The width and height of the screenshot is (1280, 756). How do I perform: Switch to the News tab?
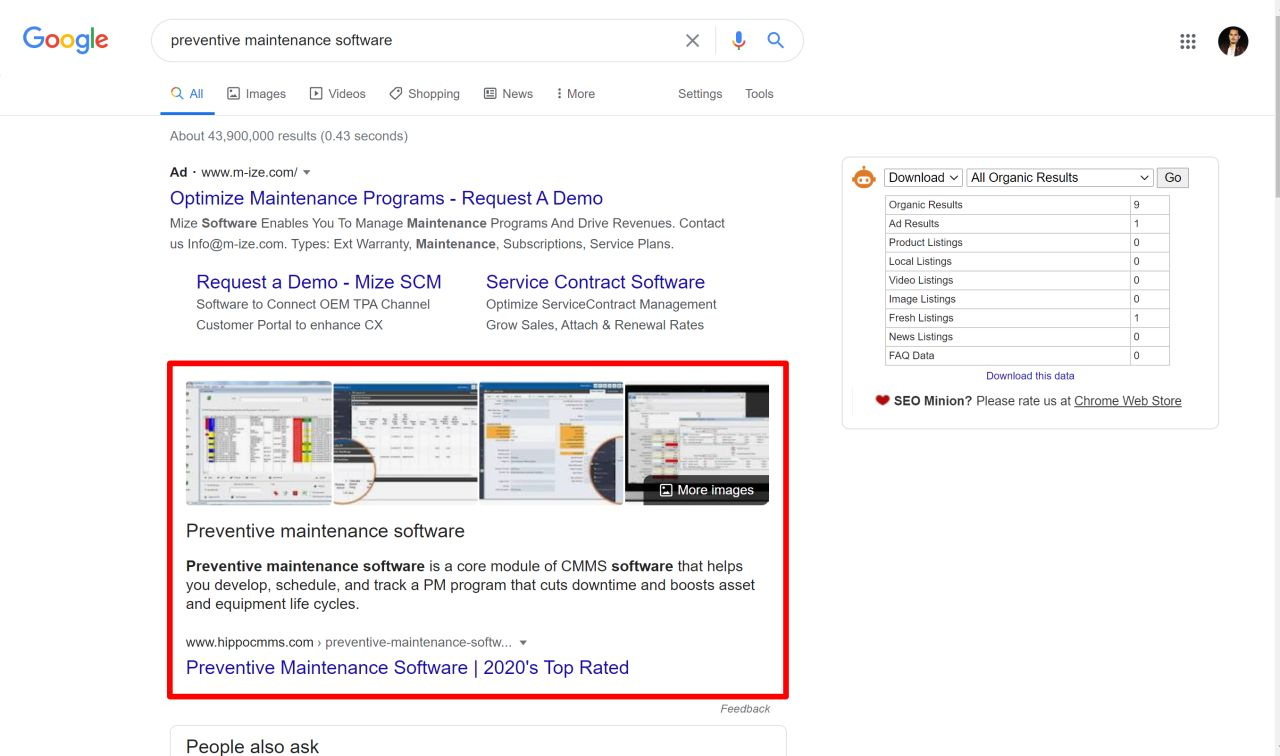(508, 94)
